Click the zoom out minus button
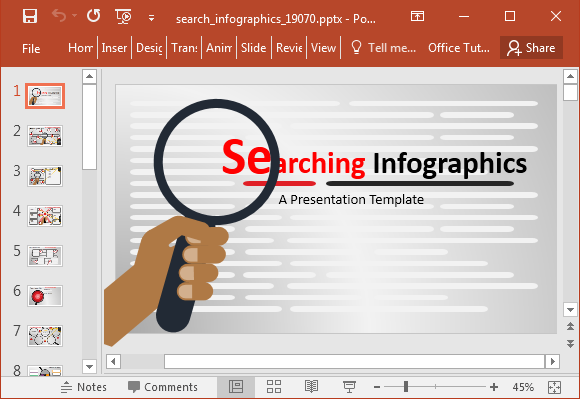 (x=377, y=387)
